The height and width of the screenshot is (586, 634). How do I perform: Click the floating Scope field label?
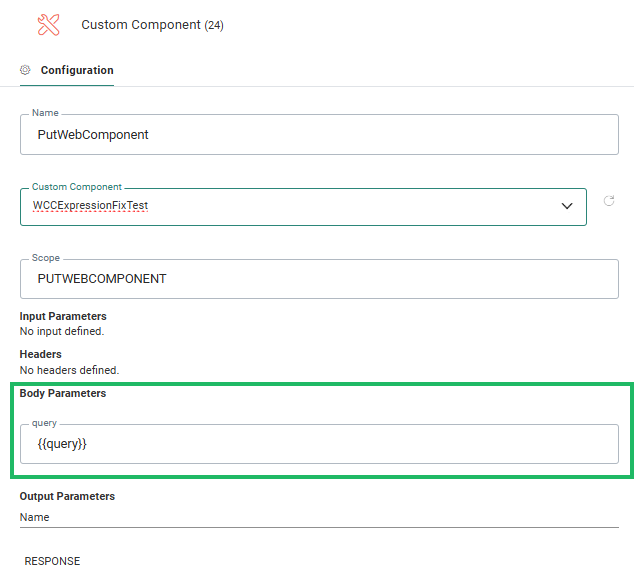pyautogui.click(x=46, y=258)
